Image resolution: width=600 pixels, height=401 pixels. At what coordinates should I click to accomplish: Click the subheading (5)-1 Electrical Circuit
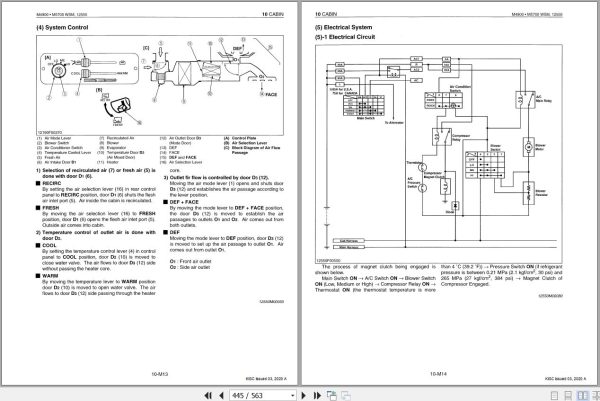[345, 37]
